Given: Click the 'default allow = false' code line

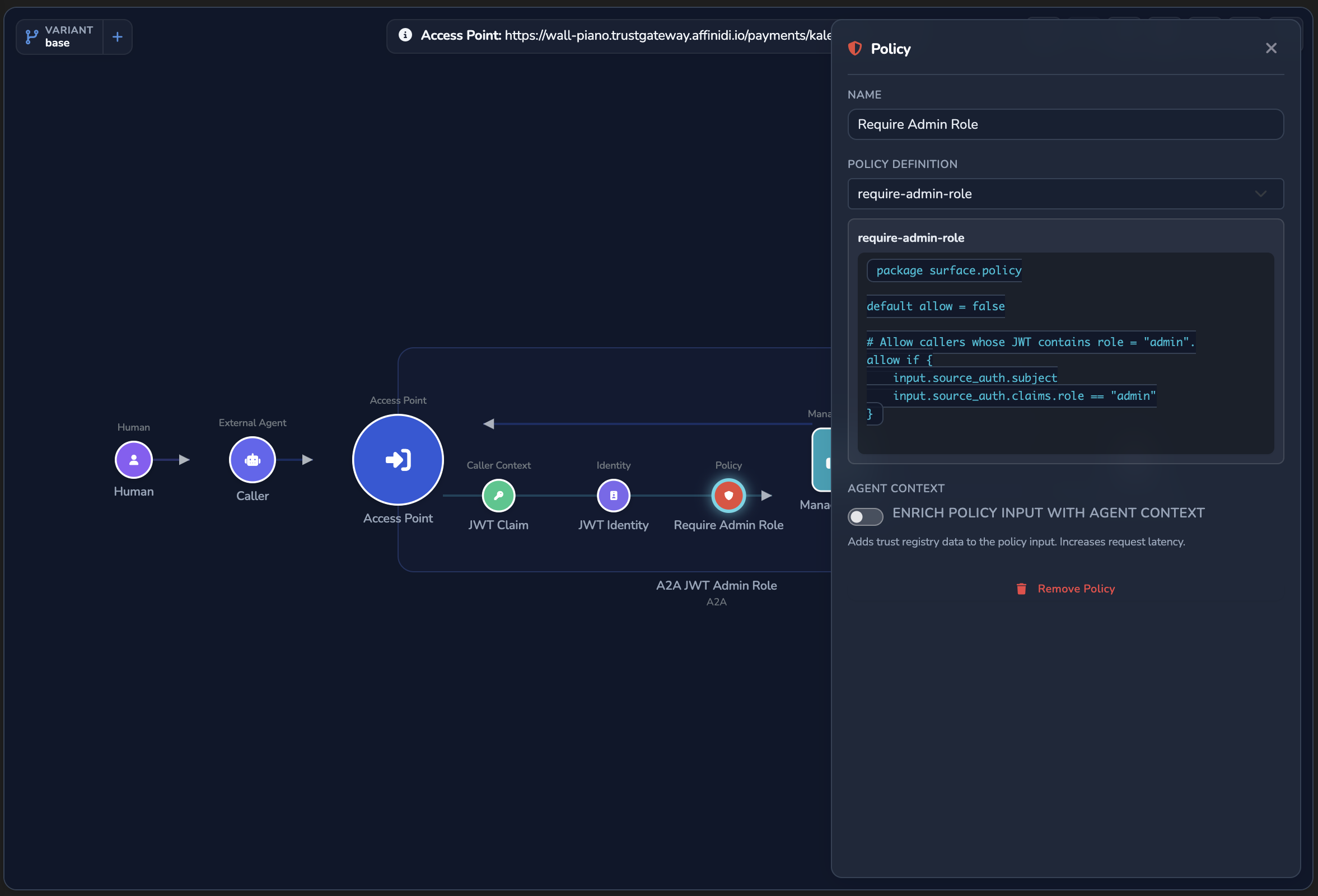Looking at the screenshot, I should pos(935,306).
